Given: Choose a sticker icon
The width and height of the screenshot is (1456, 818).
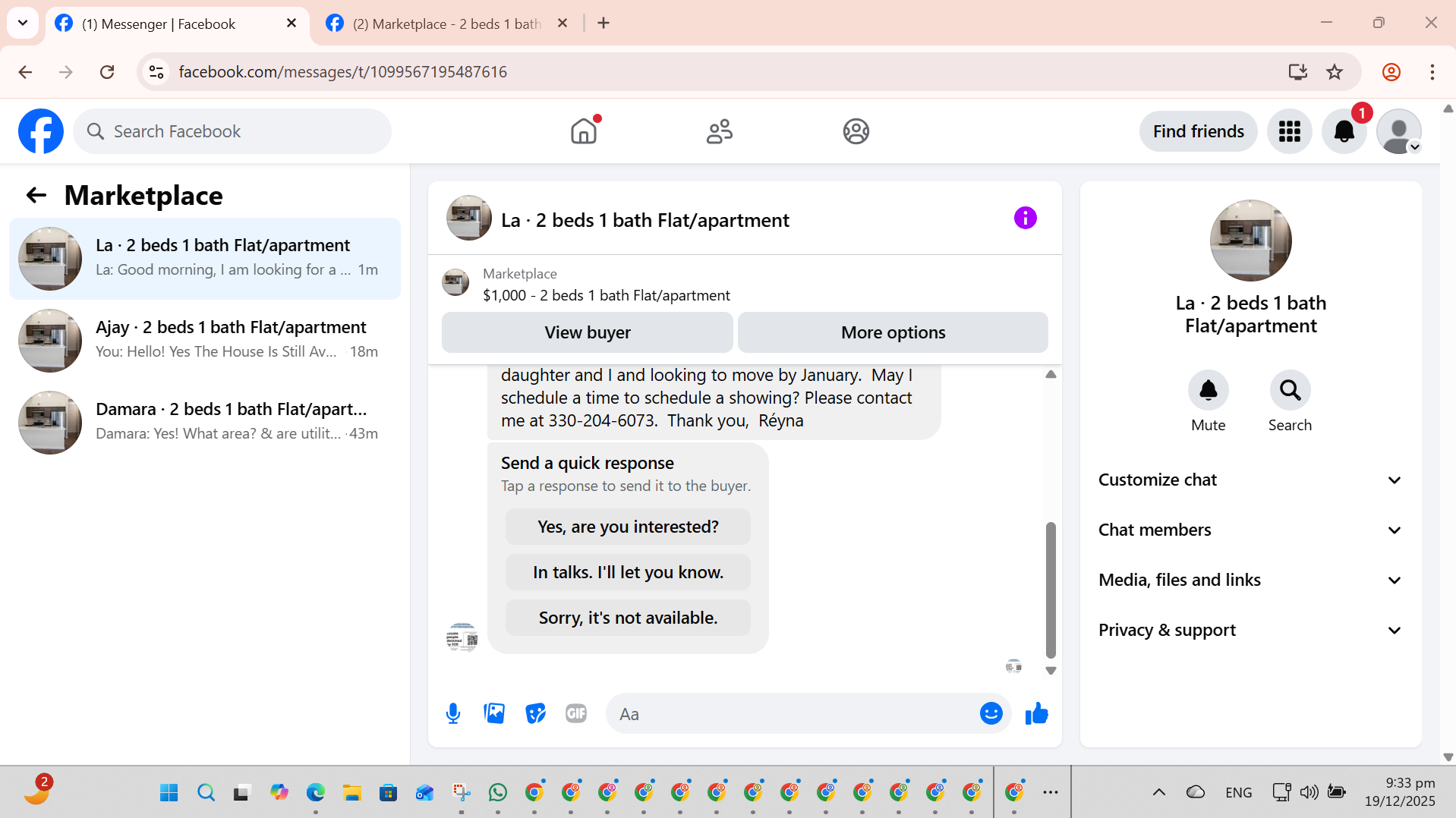Looking at the screenshot, I should tap(535, 713).
